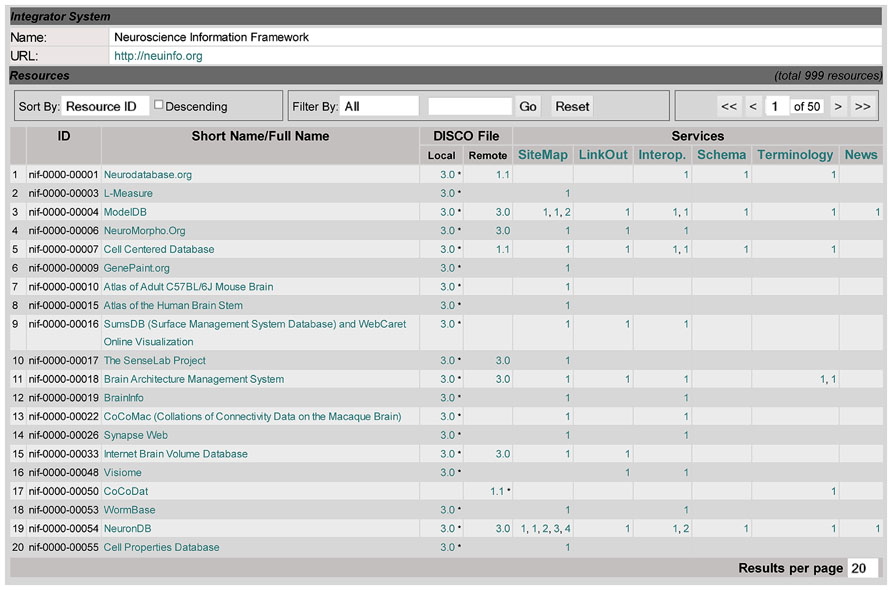The width and height of the screenshot is (892, 590).
Task: Select ID text nif-0000-00054
Action: click(x=63, y=529)
